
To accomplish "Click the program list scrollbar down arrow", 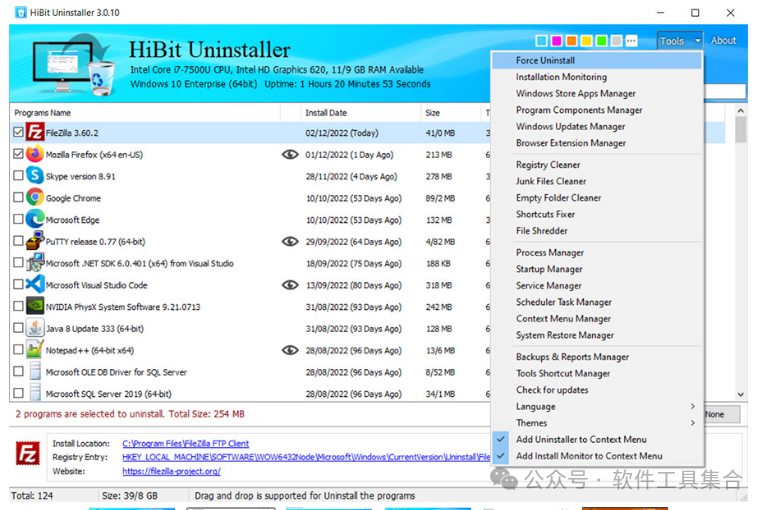I will click(741, 395).
